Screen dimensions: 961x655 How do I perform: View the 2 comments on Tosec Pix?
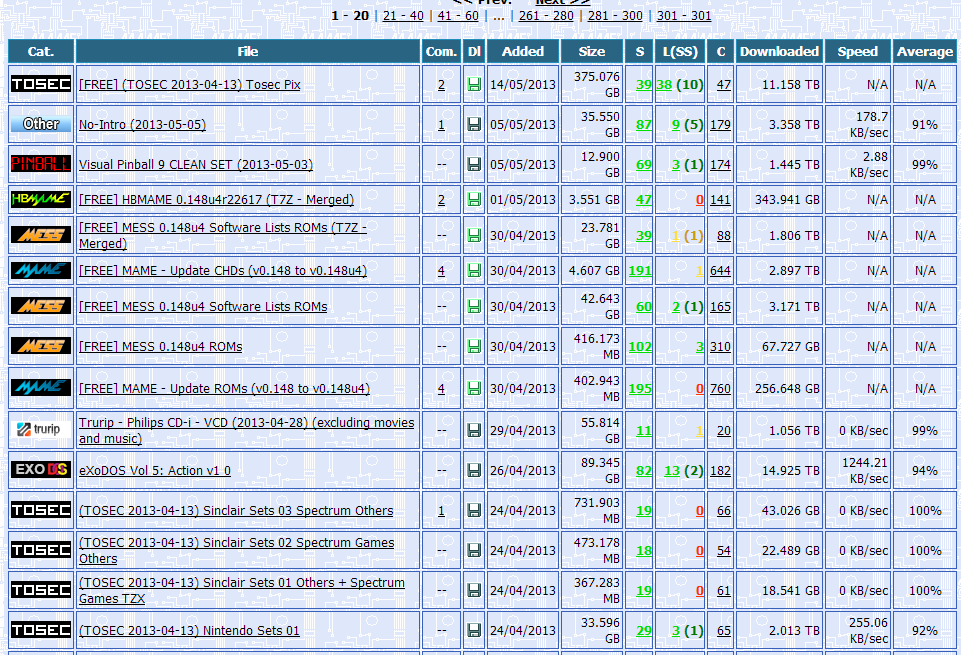tap(441, 85)
